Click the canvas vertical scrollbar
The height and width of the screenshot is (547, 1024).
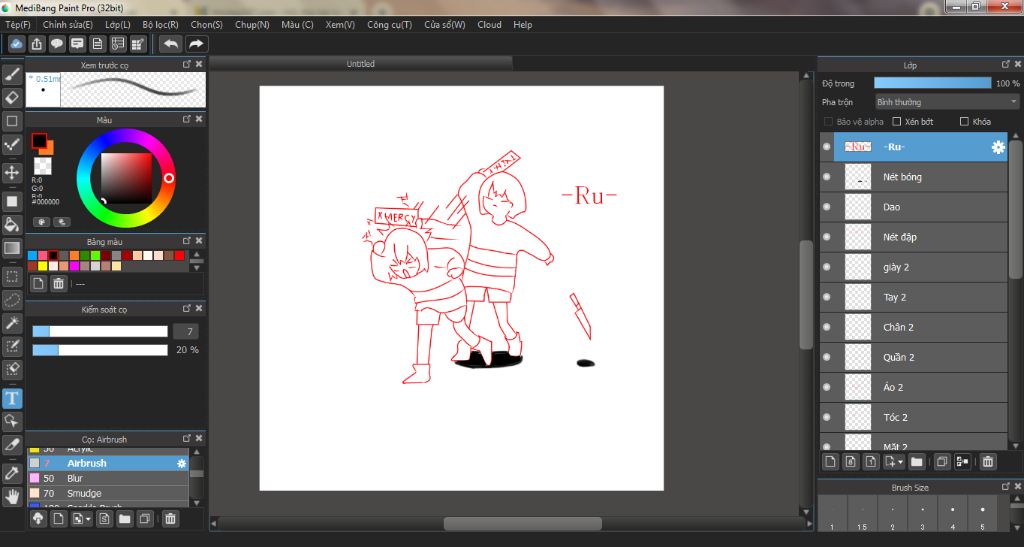[x=806, y=294]
